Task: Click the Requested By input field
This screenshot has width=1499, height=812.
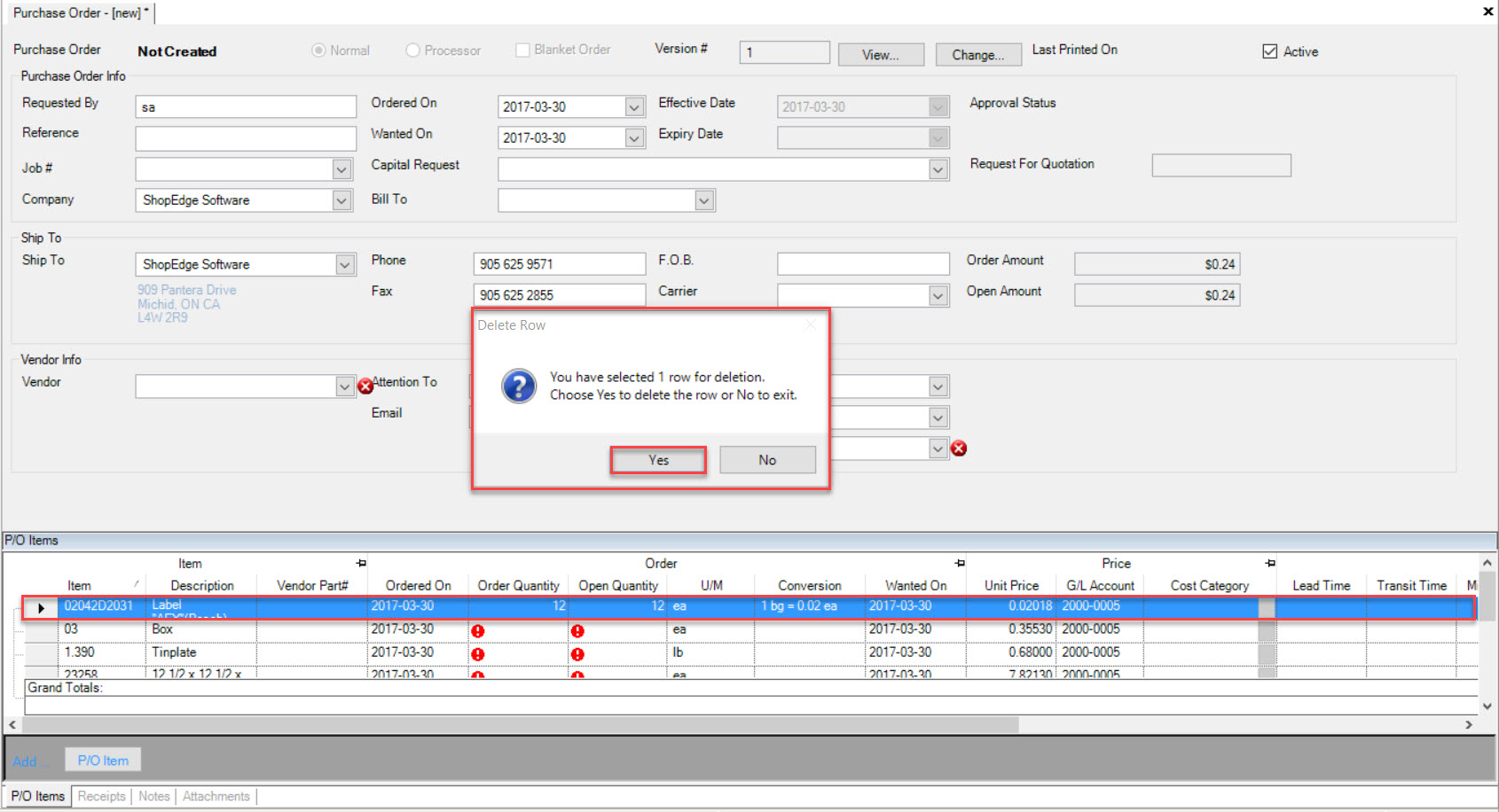Action: pos(246,107)
